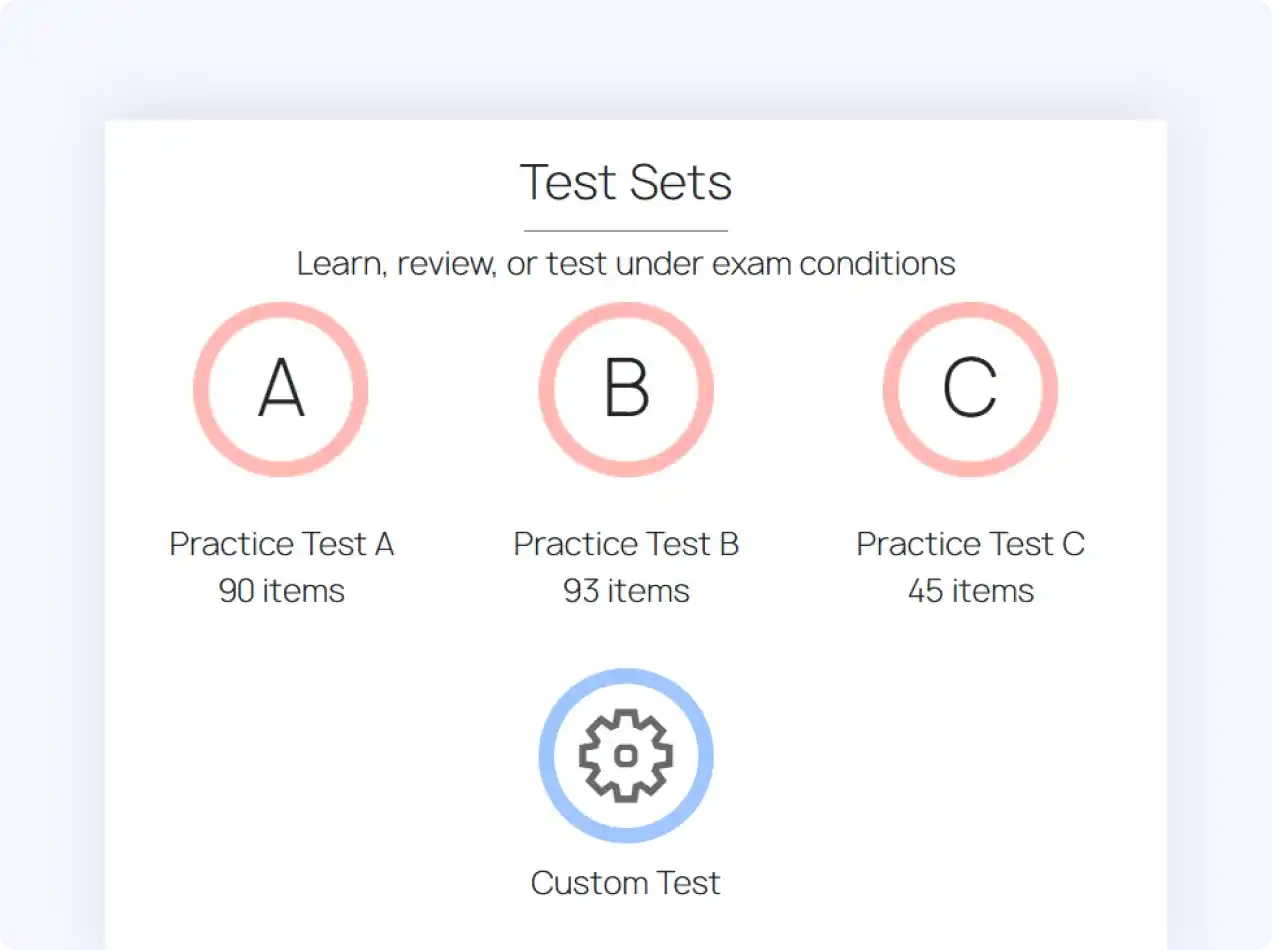
Task: Click the Practice Test C text label
Action: click(970, 543)
